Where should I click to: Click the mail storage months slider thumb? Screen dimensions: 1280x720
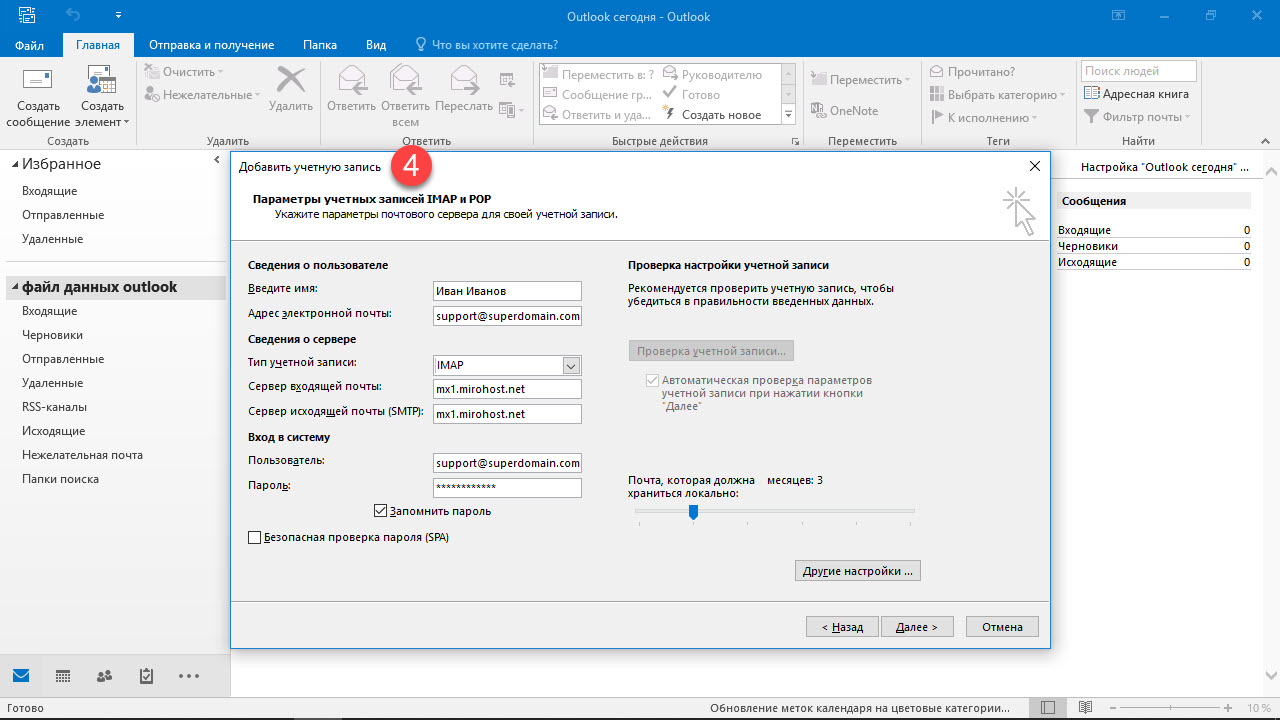coord(693,511)
